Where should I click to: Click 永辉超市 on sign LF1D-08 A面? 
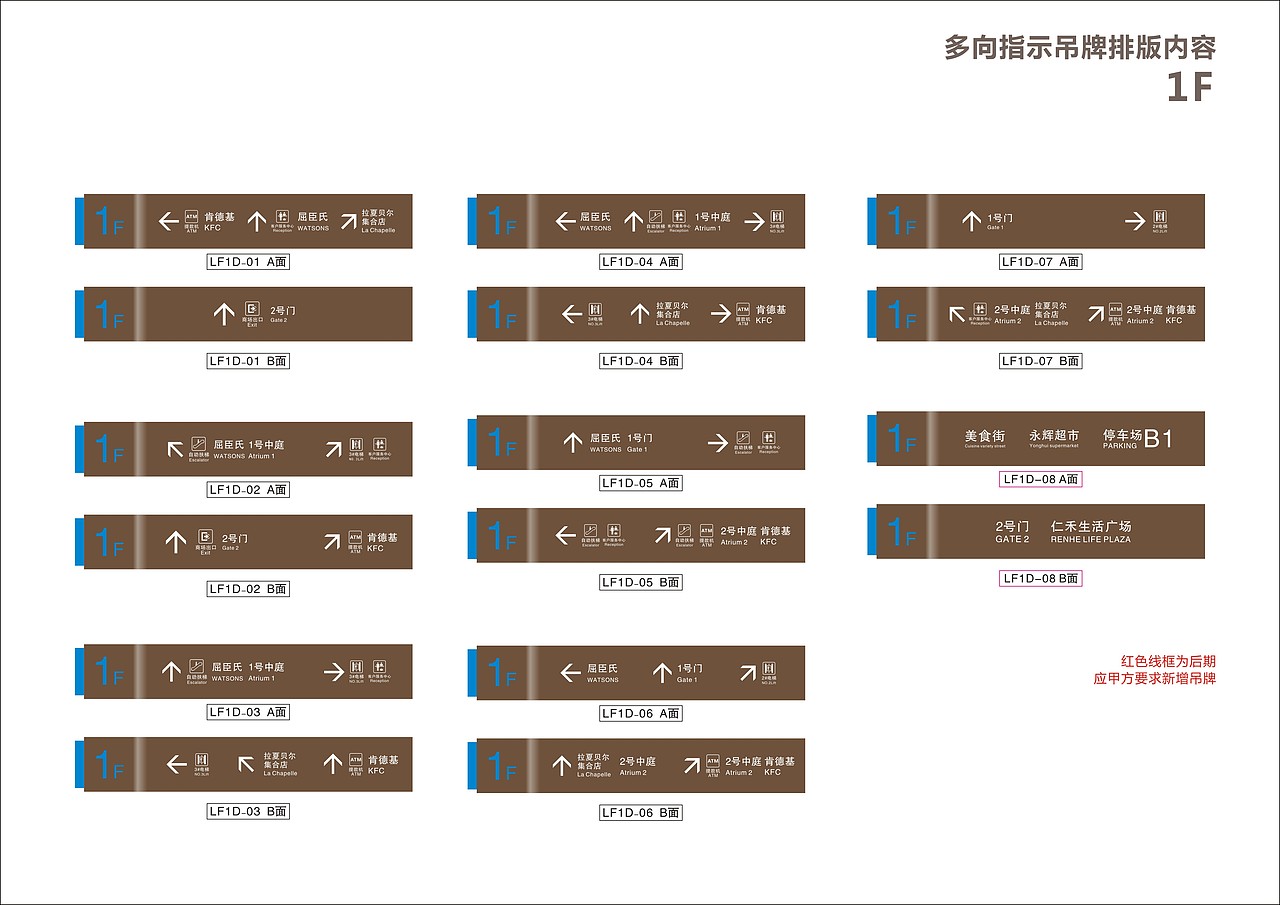point(1054,438)
